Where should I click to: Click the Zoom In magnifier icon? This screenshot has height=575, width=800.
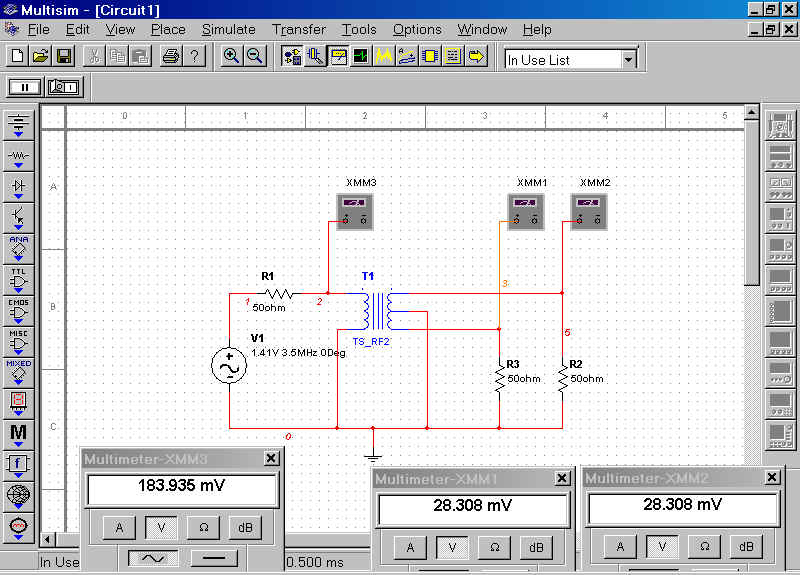click(231, 56)
